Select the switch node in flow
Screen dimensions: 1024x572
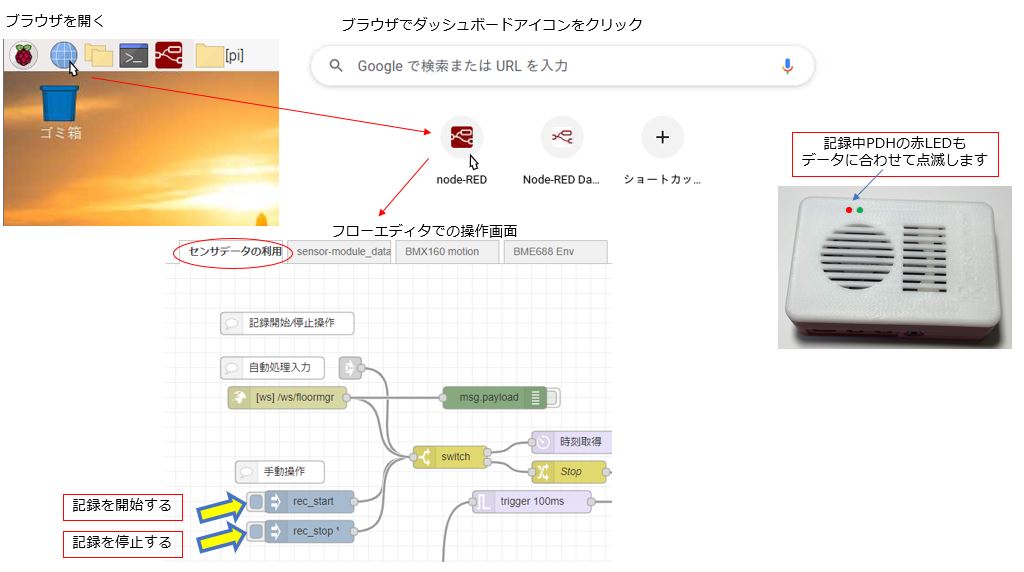pos(450,456)
